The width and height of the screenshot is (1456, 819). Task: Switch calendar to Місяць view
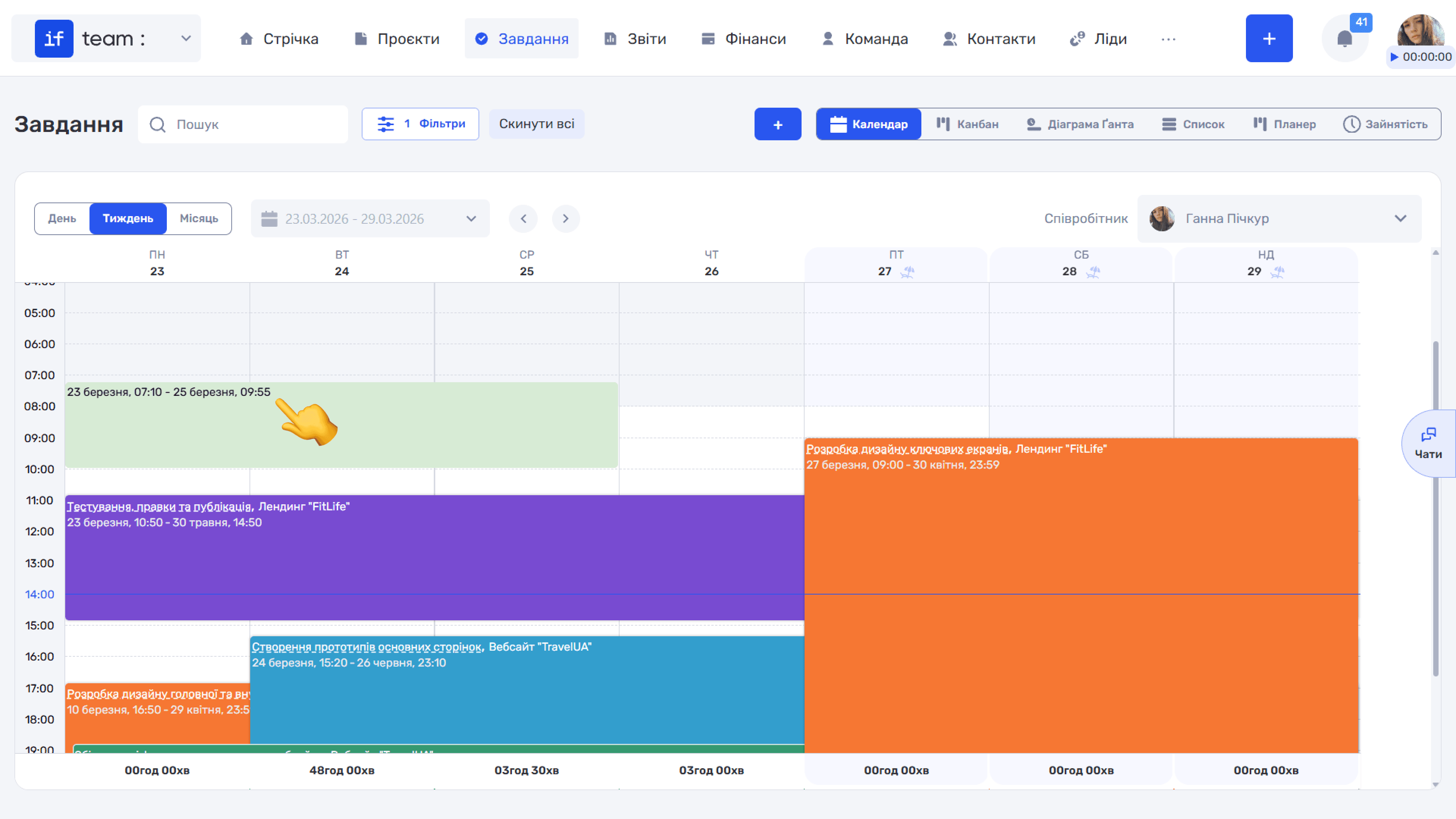[199, 219]
